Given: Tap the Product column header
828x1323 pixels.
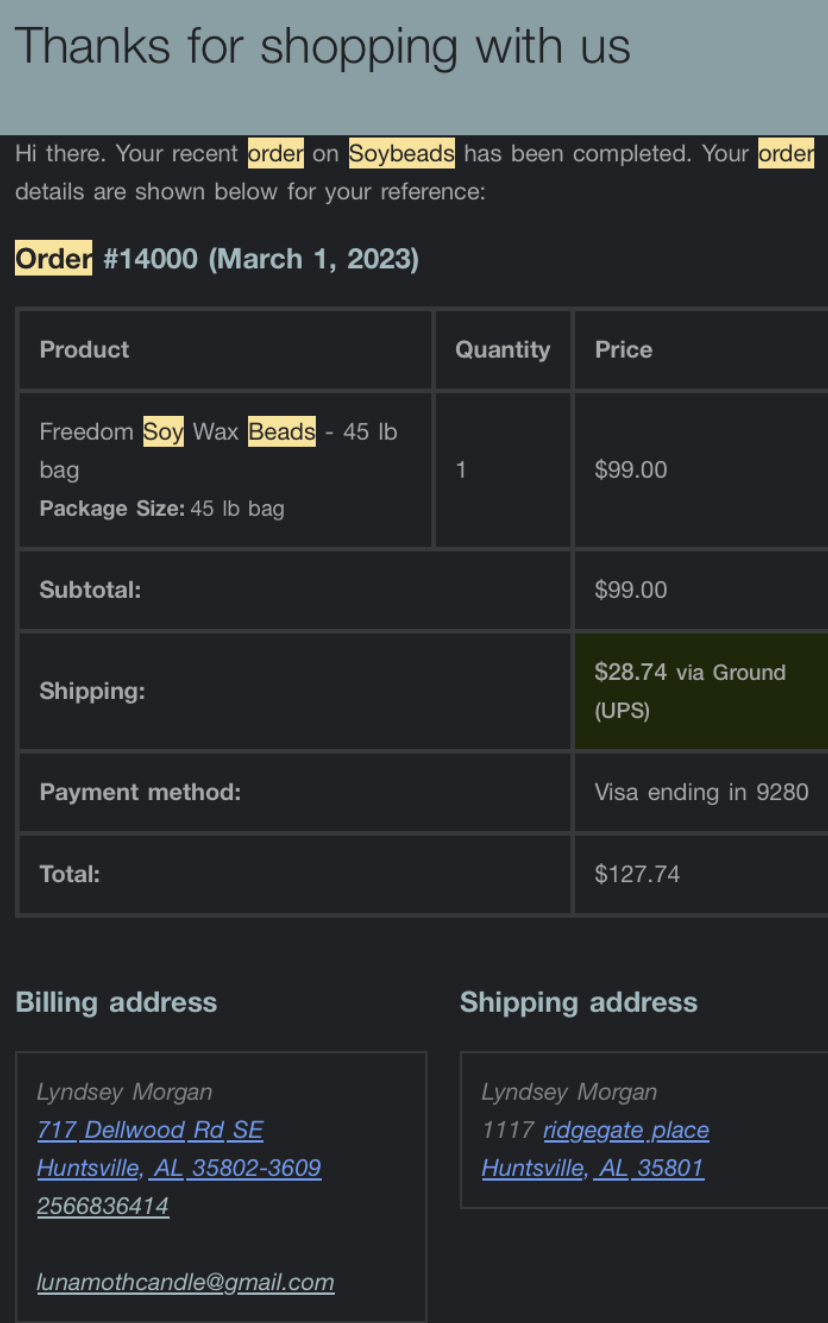Looking at the screenshot, I should (x=84, y=350).
